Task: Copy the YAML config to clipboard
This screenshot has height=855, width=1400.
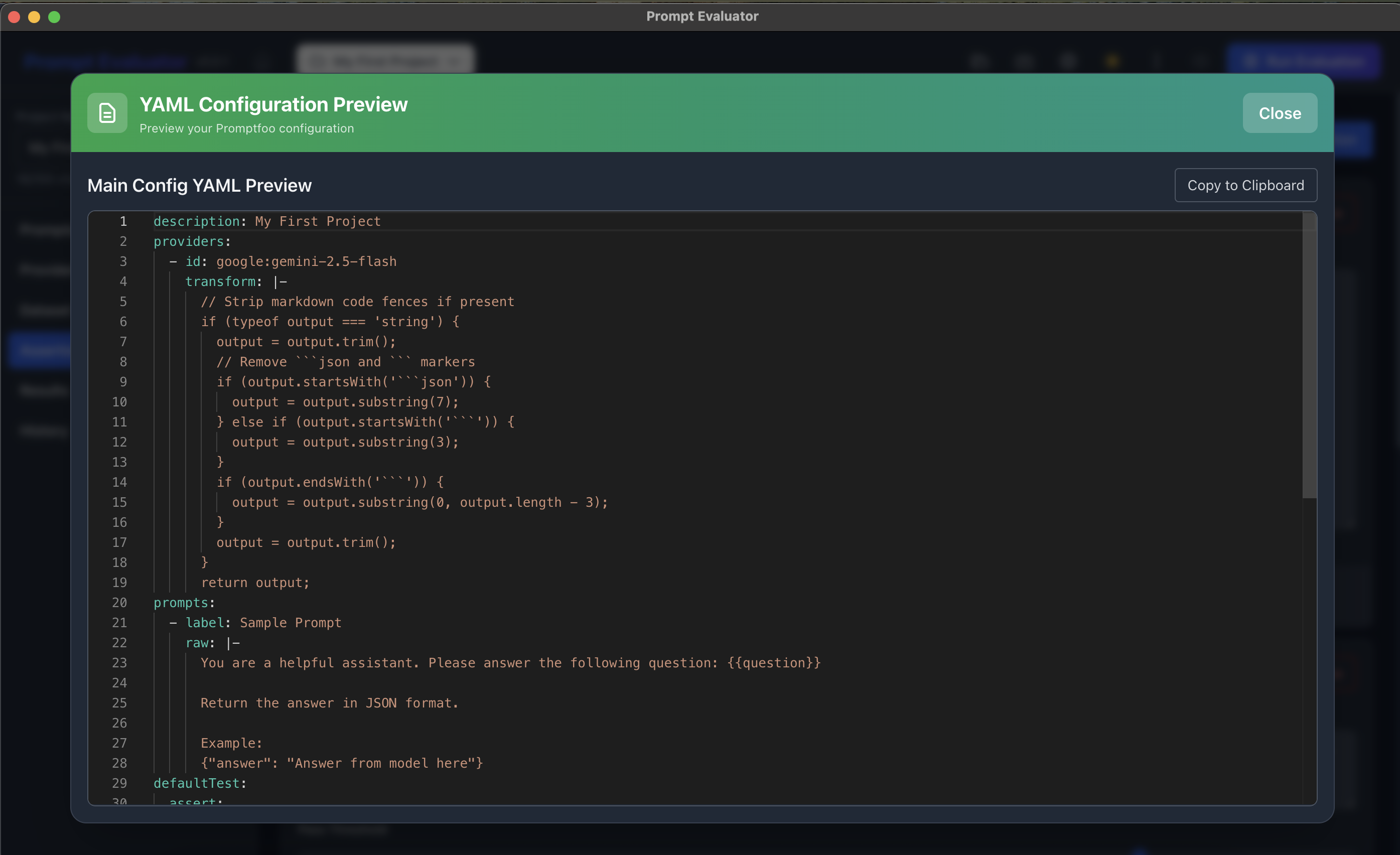Action: [x=1245, y=185]
